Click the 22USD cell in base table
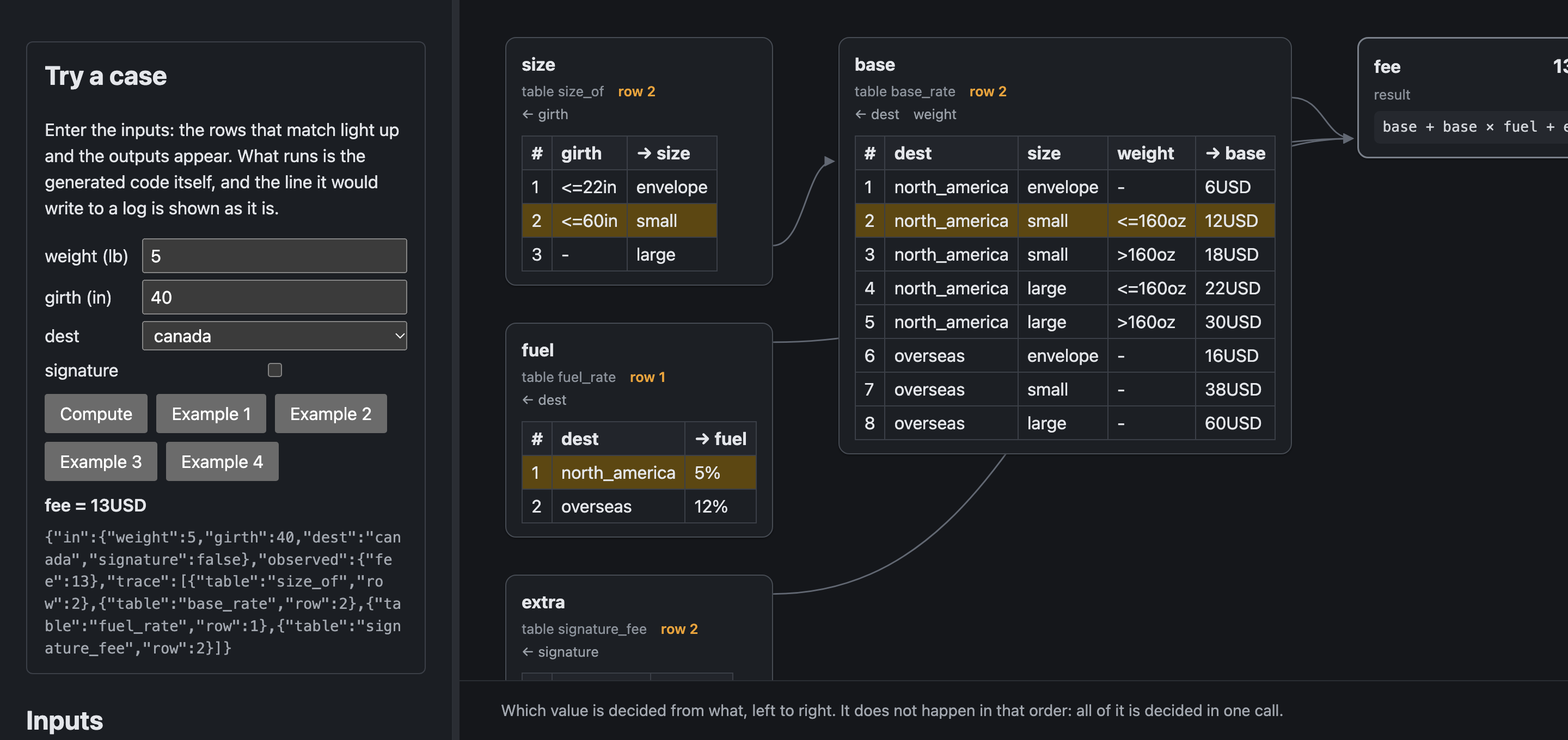 pos(1235,288)
